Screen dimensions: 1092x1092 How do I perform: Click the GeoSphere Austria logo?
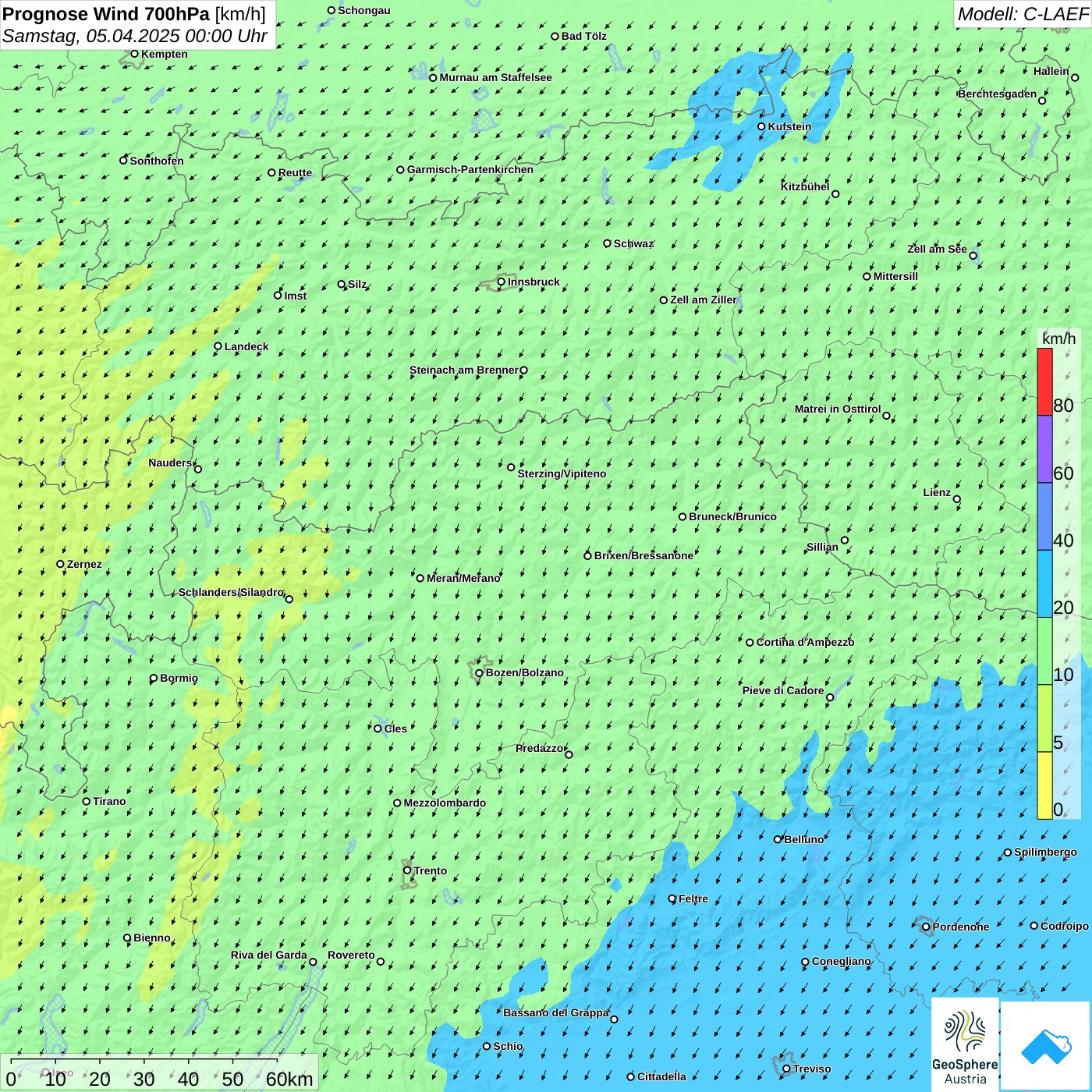pos(965,1044)
